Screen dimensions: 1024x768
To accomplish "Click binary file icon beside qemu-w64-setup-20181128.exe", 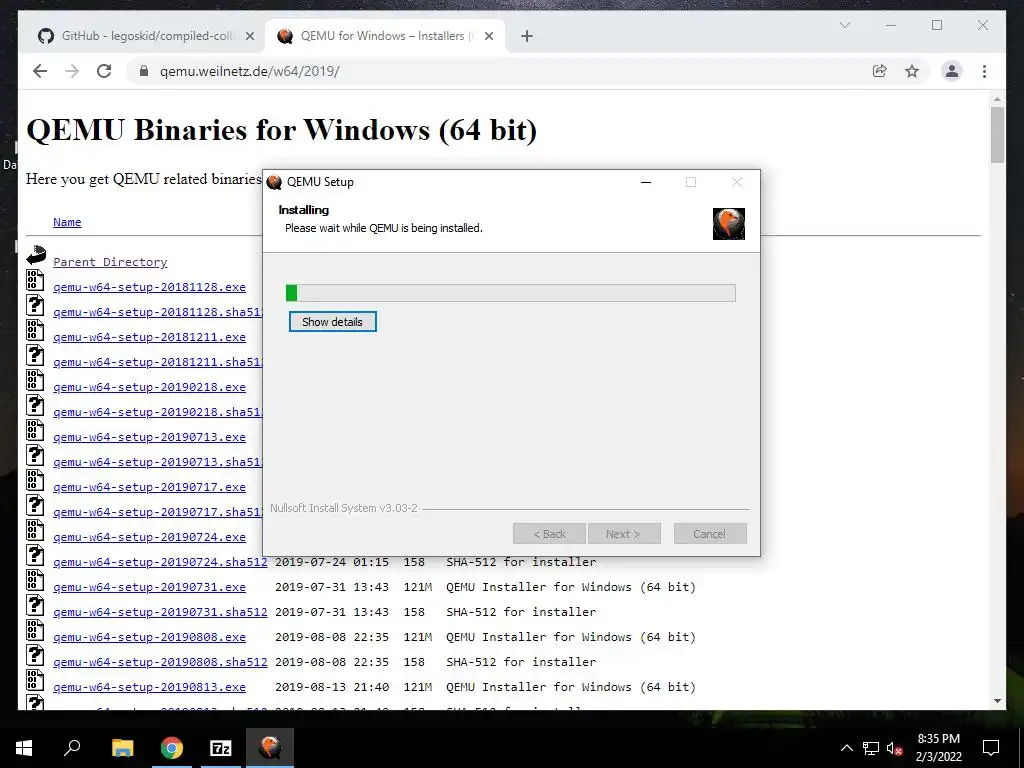I will click(35, 280).
